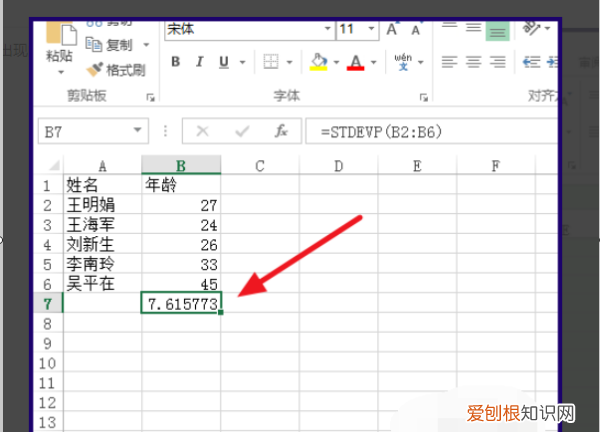The width and height of the screenshot is (600, 432).
Task: Apply the yellow fill color bucket
Action: 318,62
